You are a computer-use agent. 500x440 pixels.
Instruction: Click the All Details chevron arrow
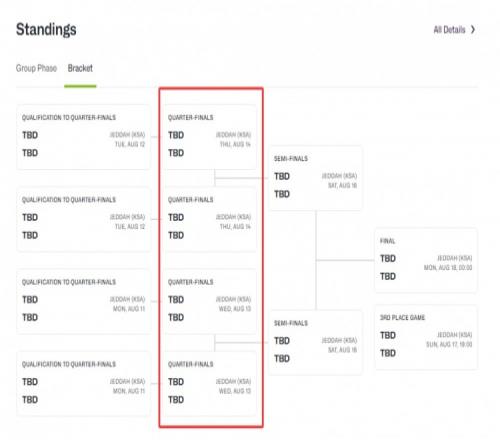coord(473,30)
